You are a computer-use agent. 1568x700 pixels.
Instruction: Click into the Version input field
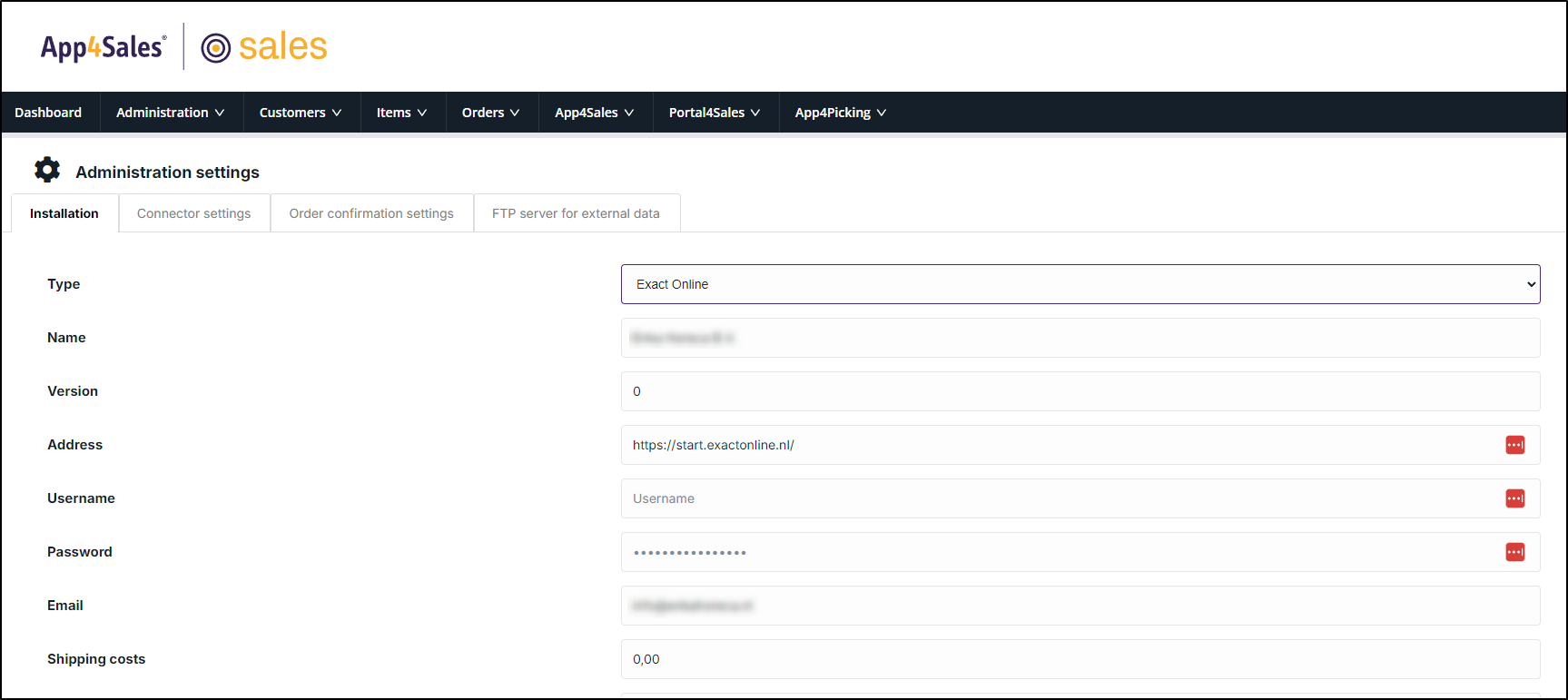[1080, 391]
